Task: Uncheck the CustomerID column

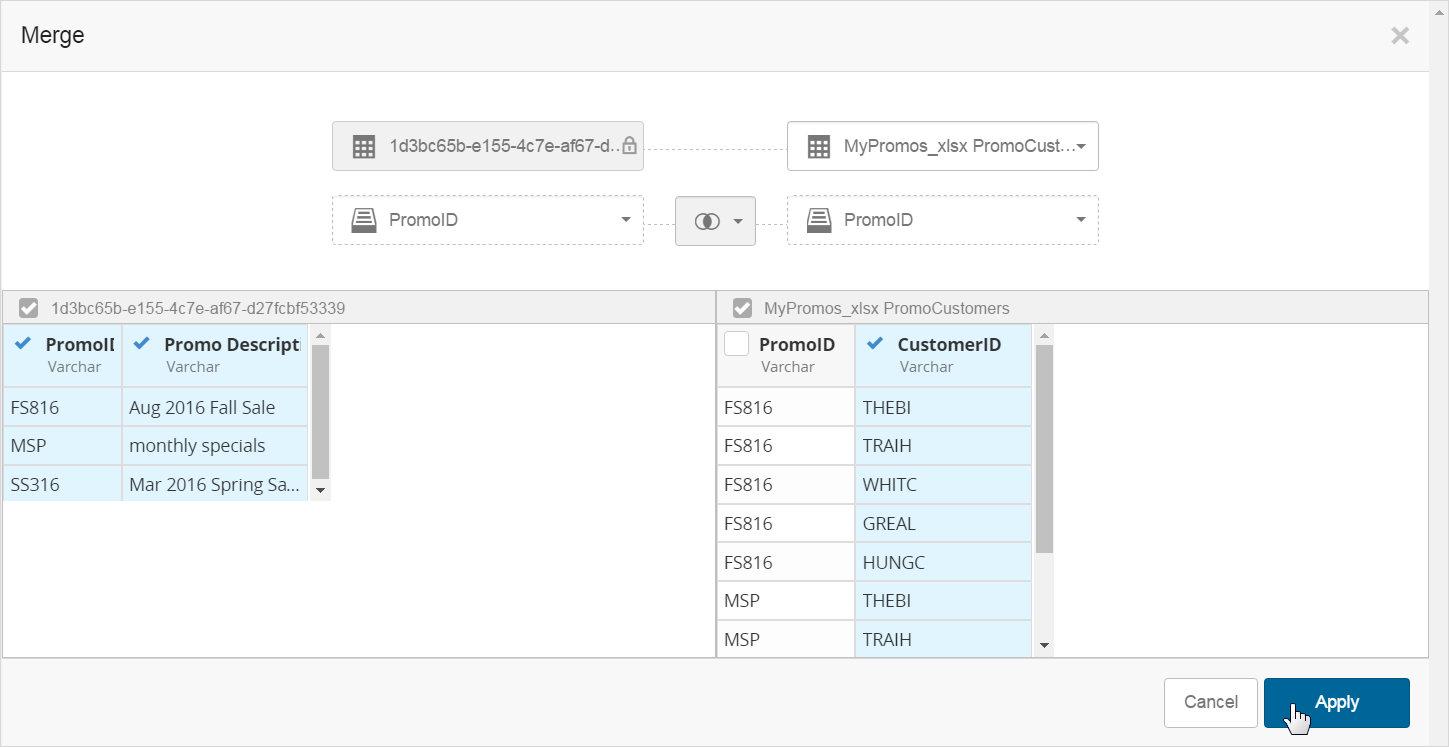Action: coord(875,344)
